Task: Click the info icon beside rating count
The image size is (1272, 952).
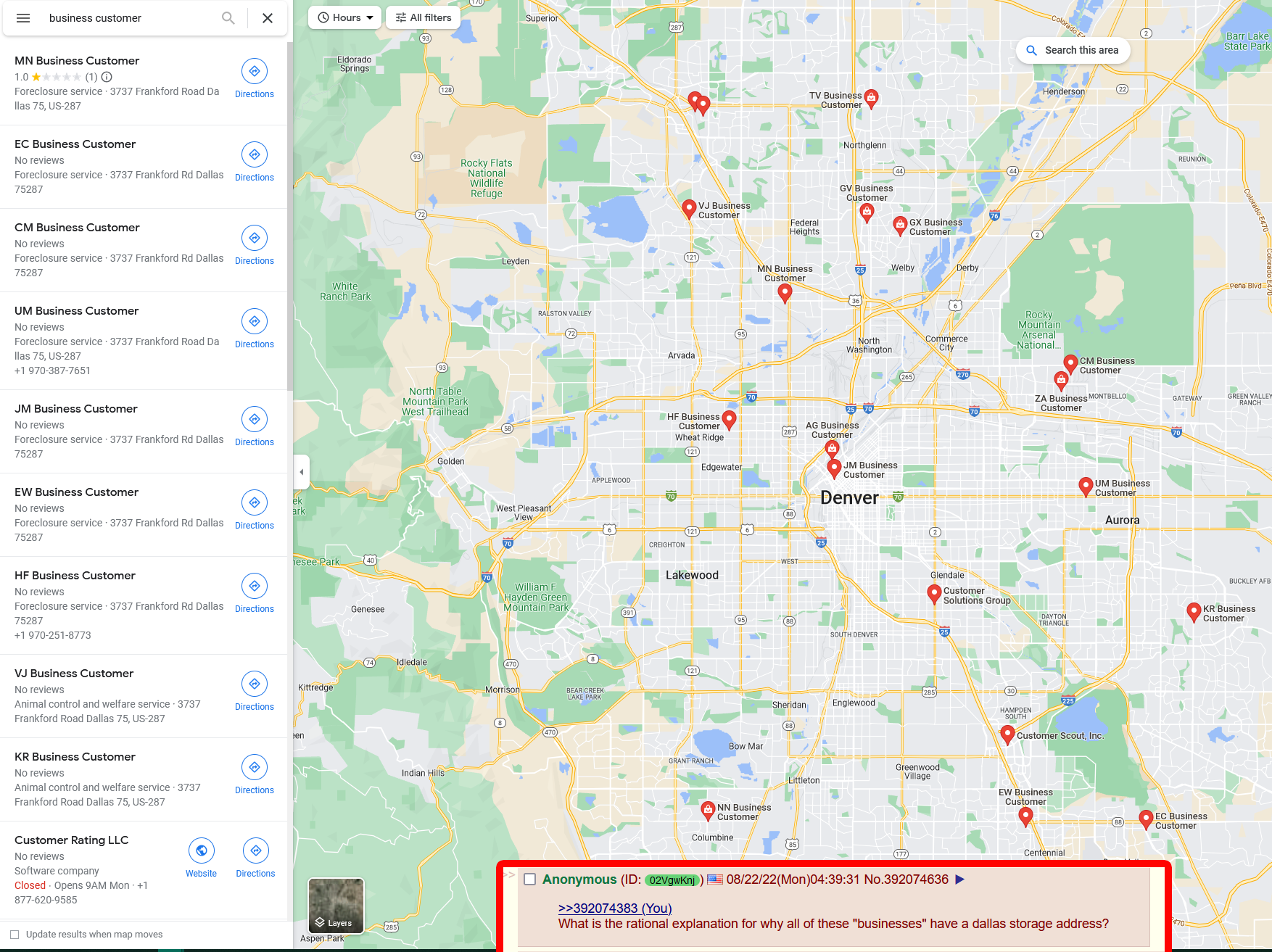Action: pos(107,77)
